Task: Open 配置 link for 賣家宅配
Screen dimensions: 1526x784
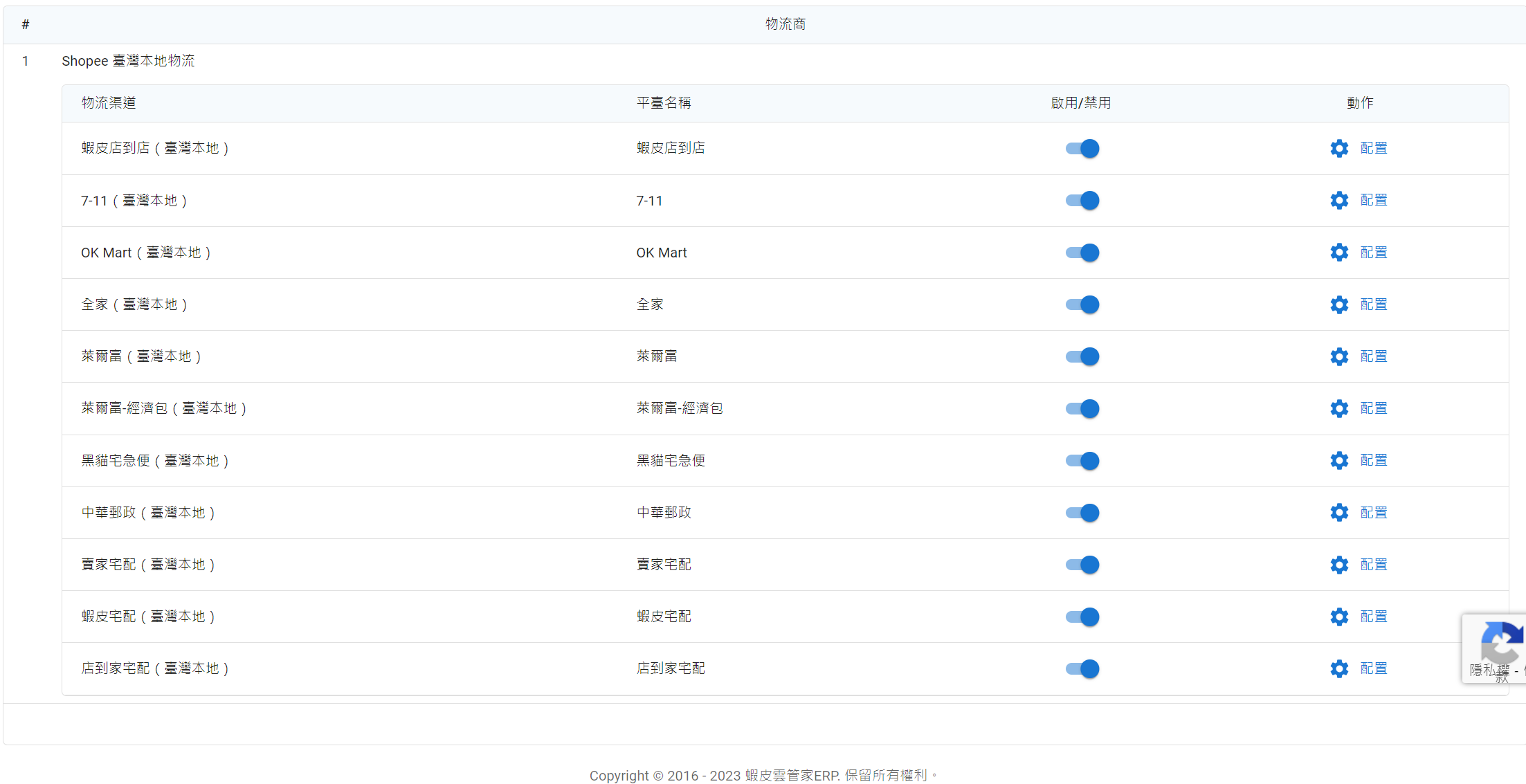Action: tap(1374, 565)
